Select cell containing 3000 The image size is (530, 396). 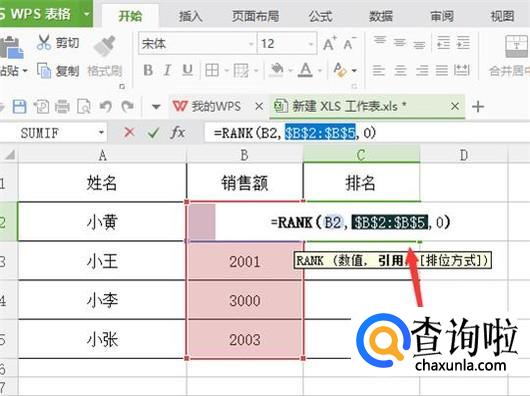245,300
